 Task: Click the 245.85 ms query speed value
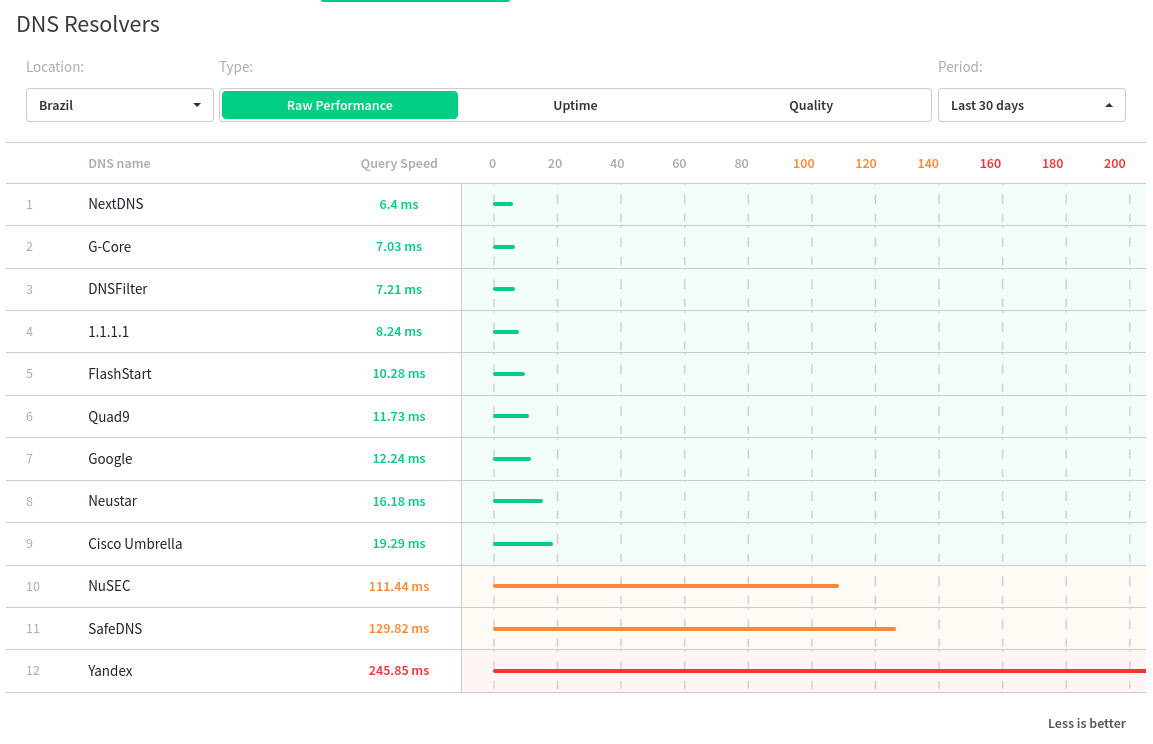[399, 670]
